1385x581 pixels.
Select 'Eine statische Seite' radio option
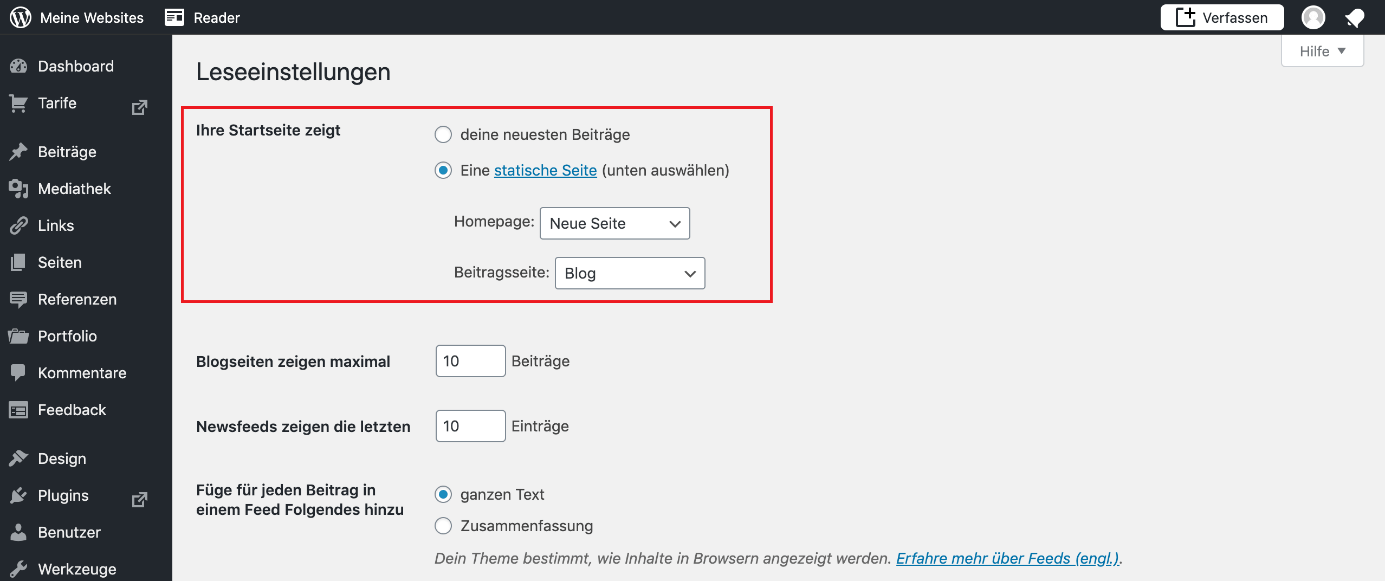point(443,170)
